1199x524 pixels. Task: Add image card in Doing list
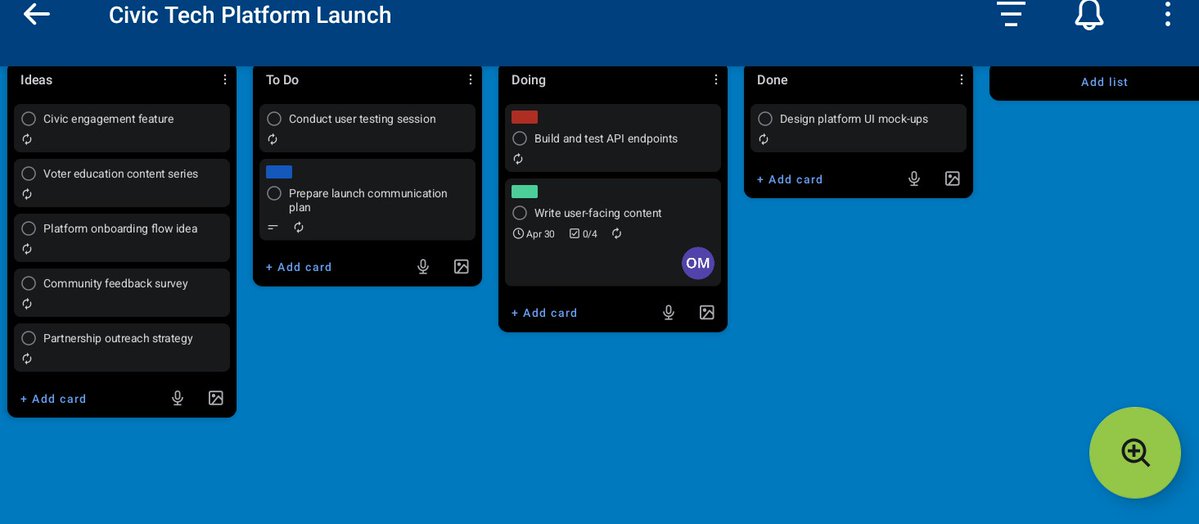[x=707, y=312]
